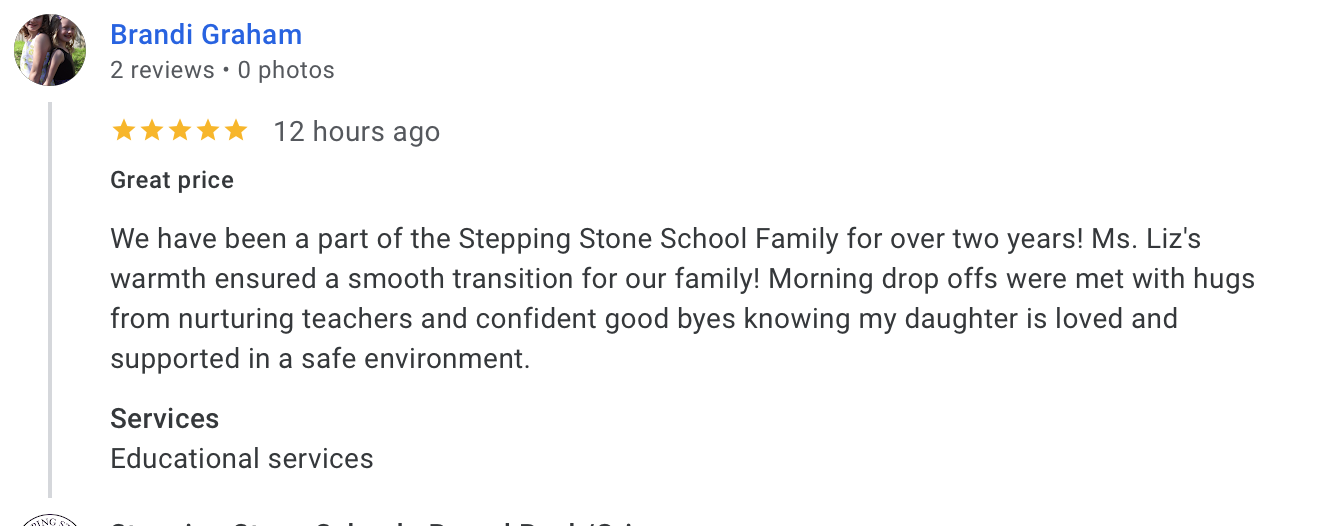Click the second gold rating star

(x=152, y=131)
